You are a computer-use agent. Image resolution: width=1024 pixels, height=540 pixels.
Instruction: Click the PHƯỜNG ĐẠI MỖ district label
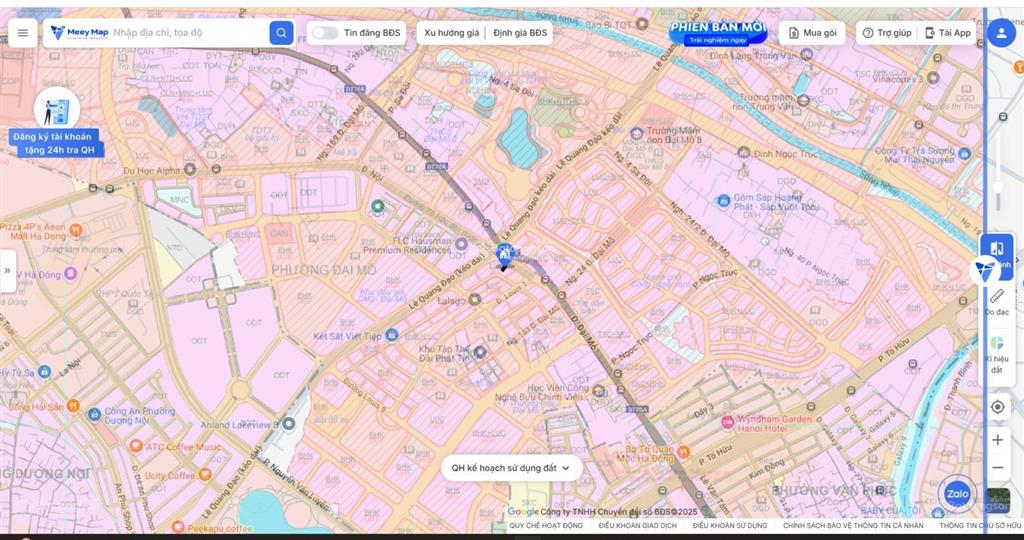coord(324,269)
